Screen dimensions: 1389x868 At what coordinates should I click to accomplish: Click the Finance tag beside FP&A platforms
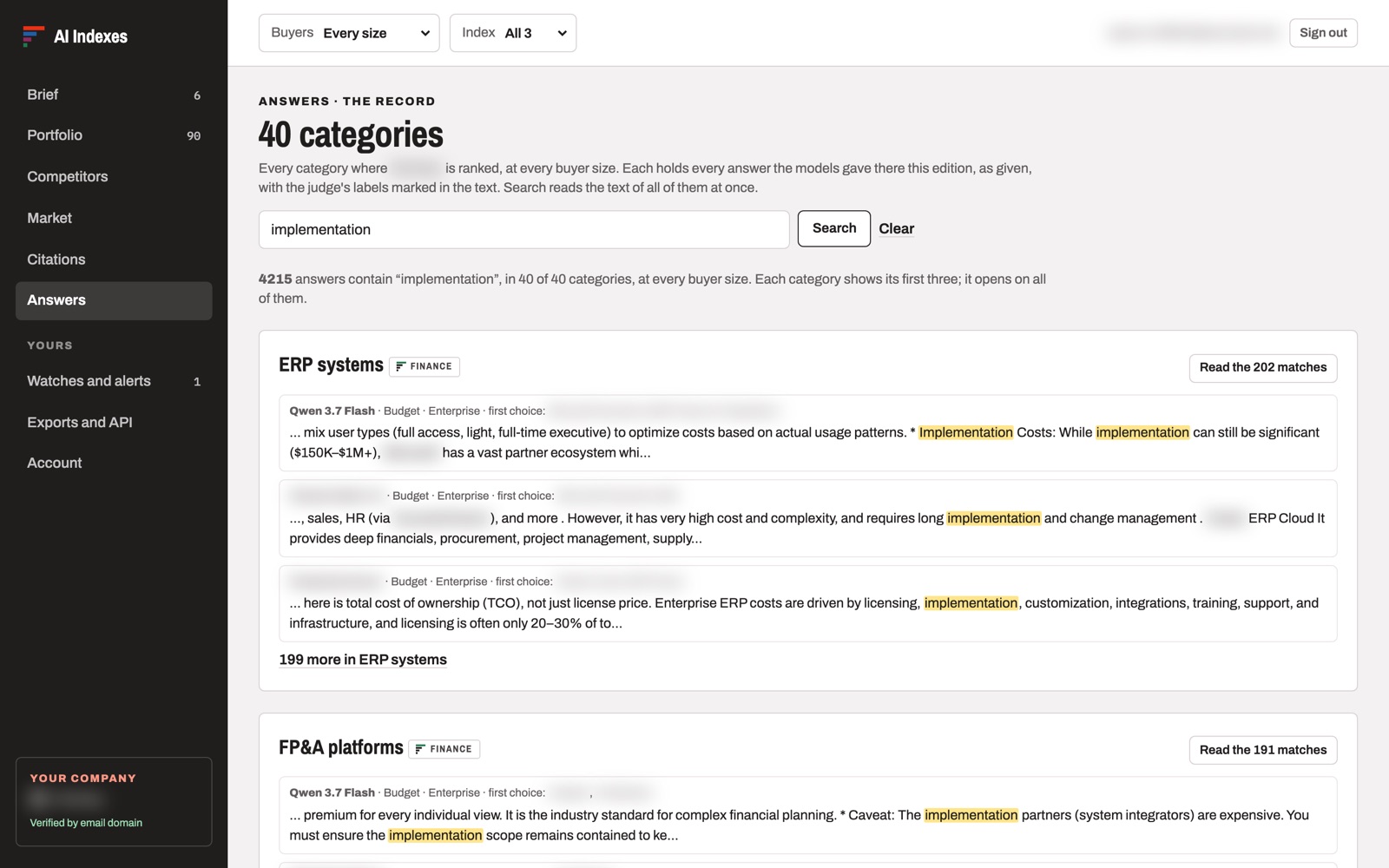(x=444, y=749)
